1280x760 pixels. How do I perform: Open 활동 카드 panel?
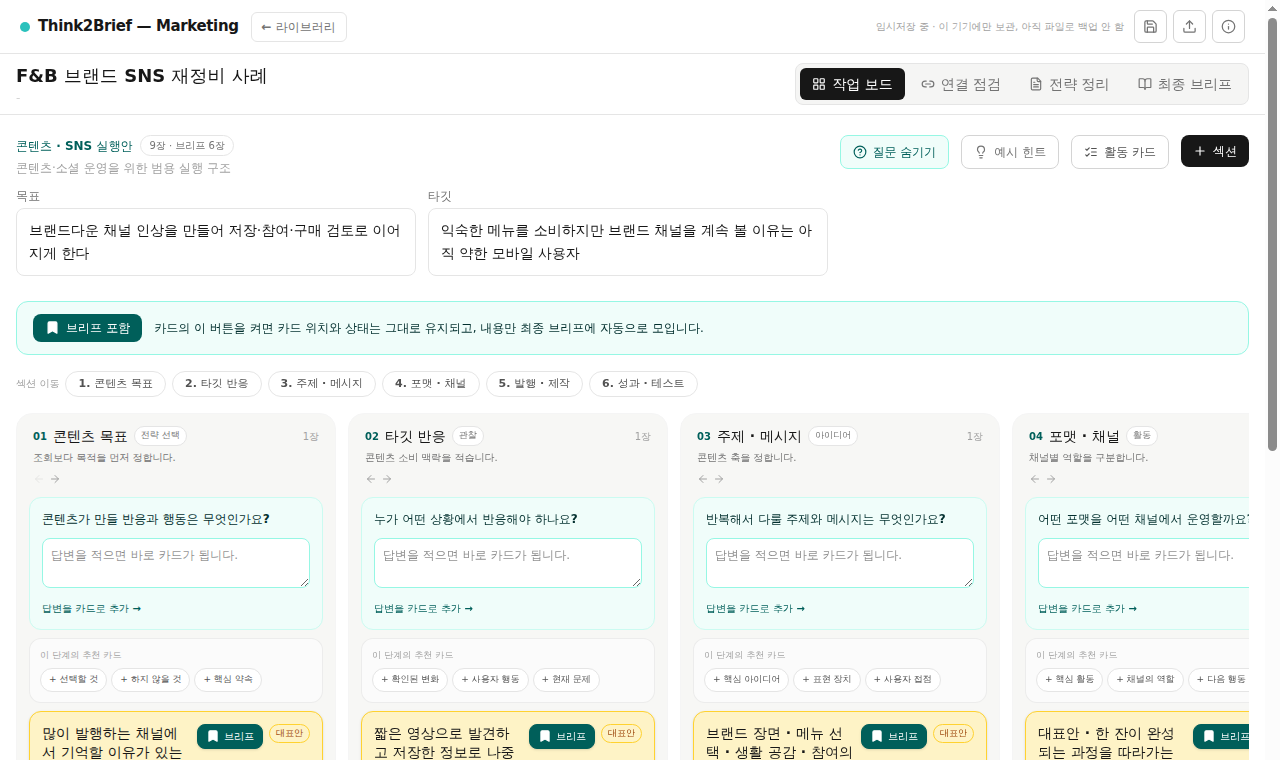pyautogui.click(x=1120, y=152)
